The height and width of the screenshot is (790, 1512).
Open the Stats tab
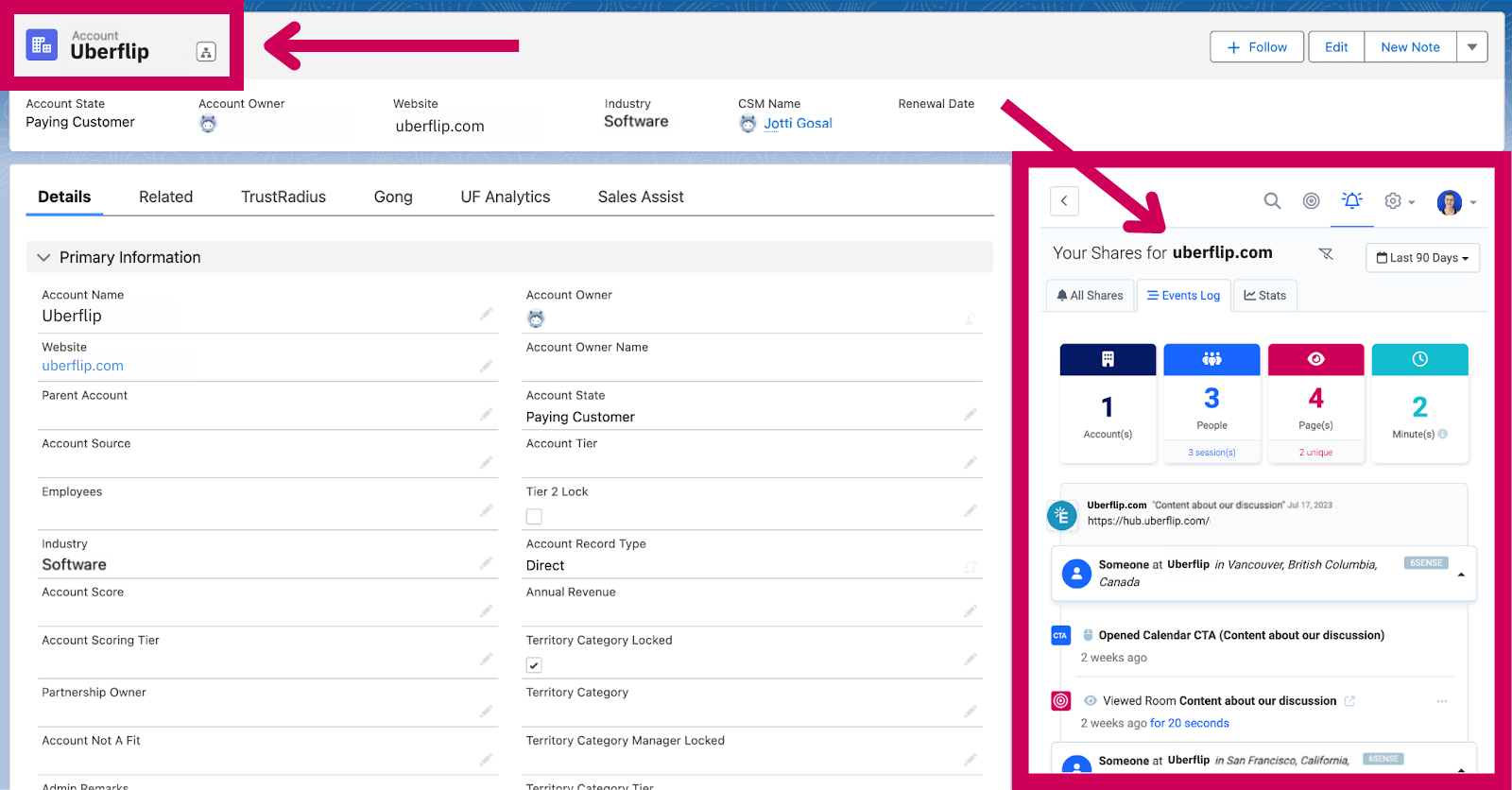click(1265, 296)
